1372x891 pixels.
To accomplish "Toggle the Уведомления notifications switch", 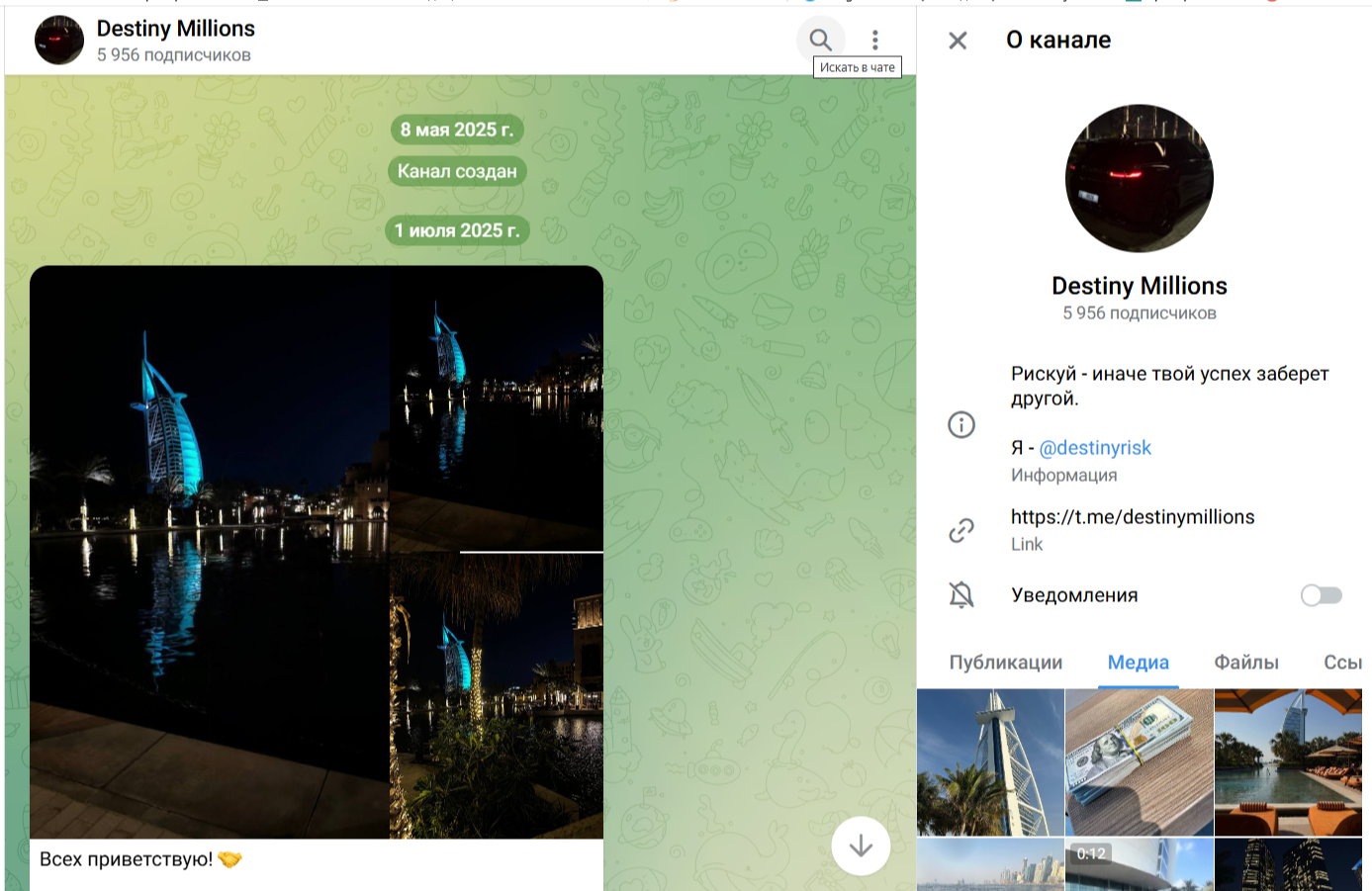I will (x=1321, y=594).
